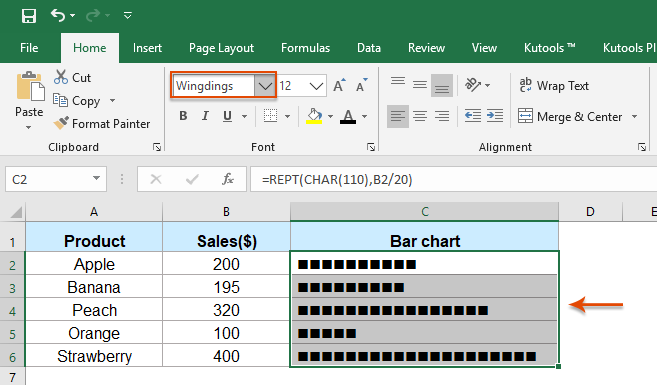Viewport: 657px width, 385px height.
Task: Click the Name Box showing C2
Action: pos(47,179)
